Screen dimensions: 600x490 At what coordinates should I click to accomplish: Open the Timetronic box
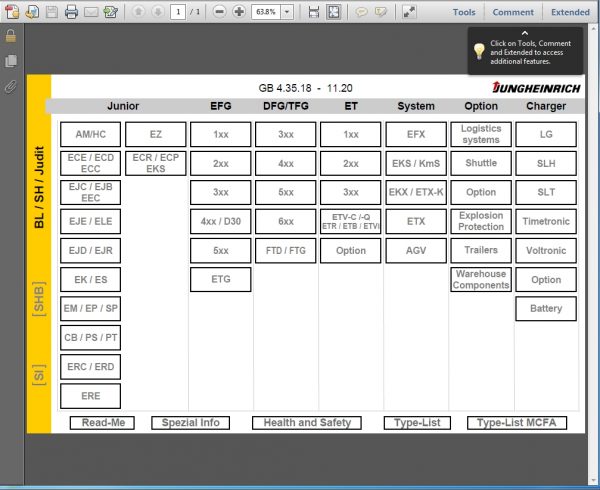pos(546,221)
